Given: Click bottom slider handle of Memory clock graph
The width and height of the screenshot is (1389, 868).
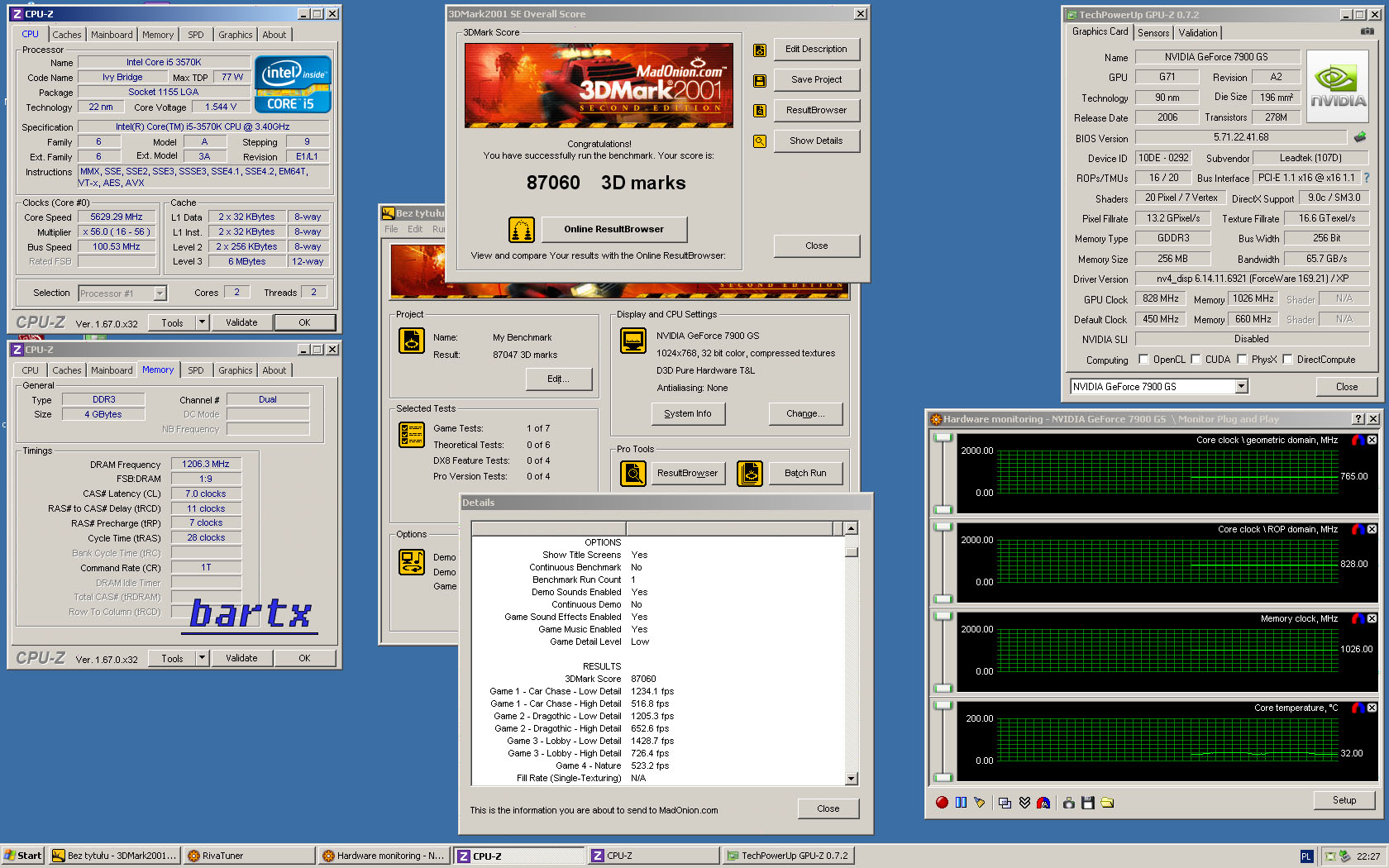Looking at the screenshot, I should pos(943,688).
